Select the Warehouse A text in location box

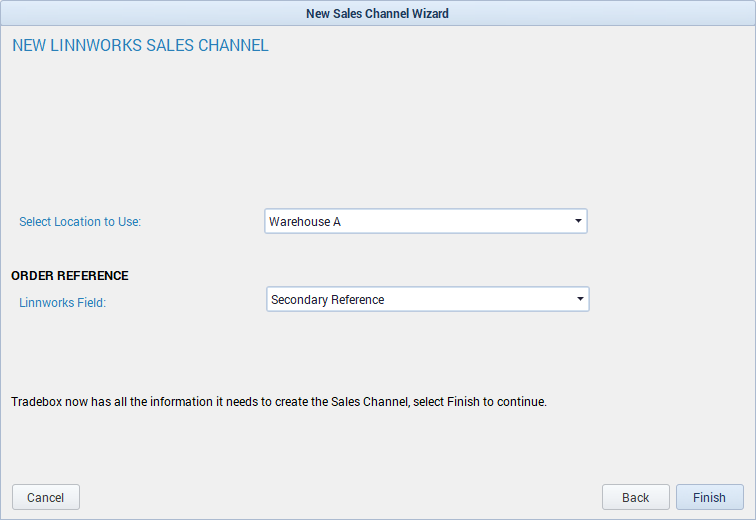pos(305,222)
